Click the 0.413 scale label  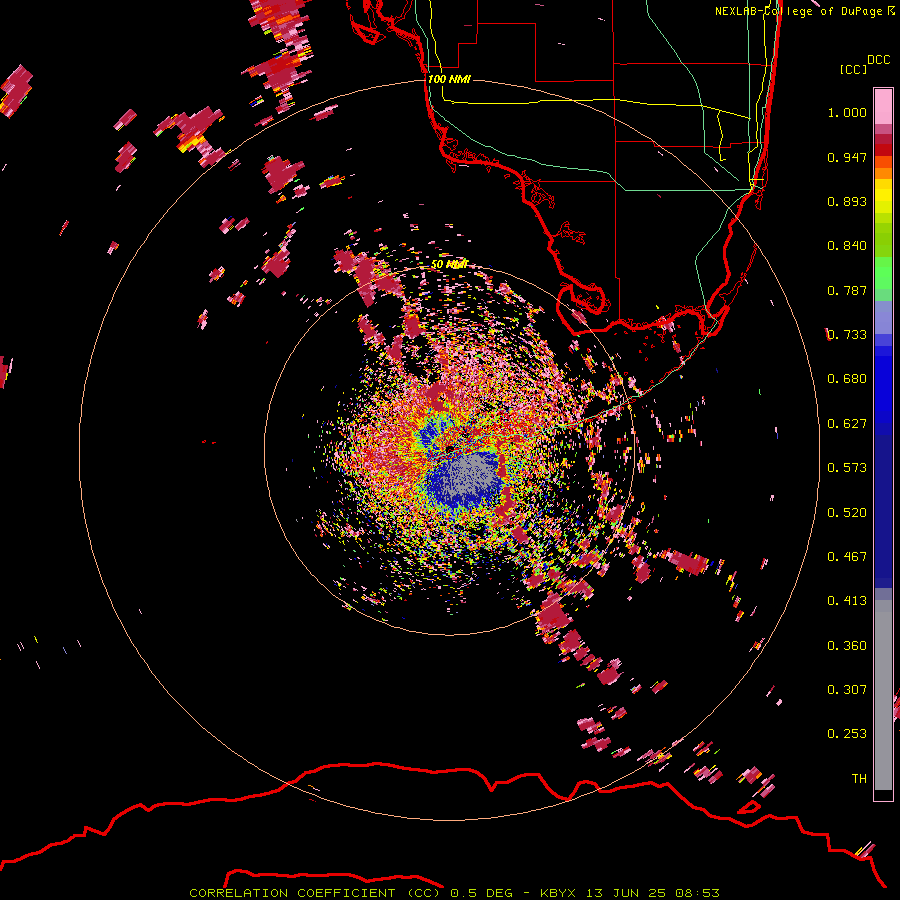[x=847, y=601]
